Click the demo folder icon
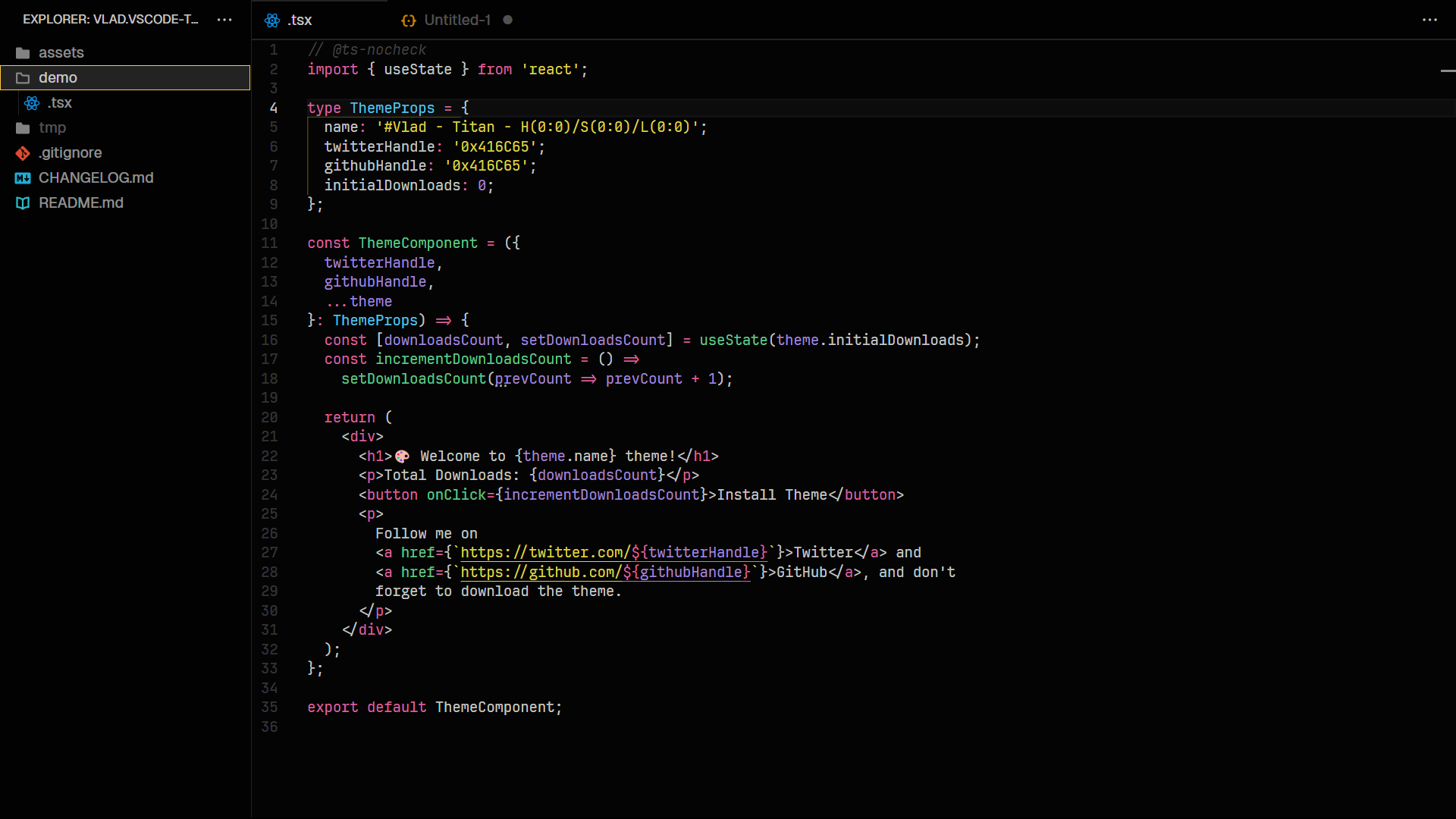The image size is (1456, 819). click(x=23, y=78)
